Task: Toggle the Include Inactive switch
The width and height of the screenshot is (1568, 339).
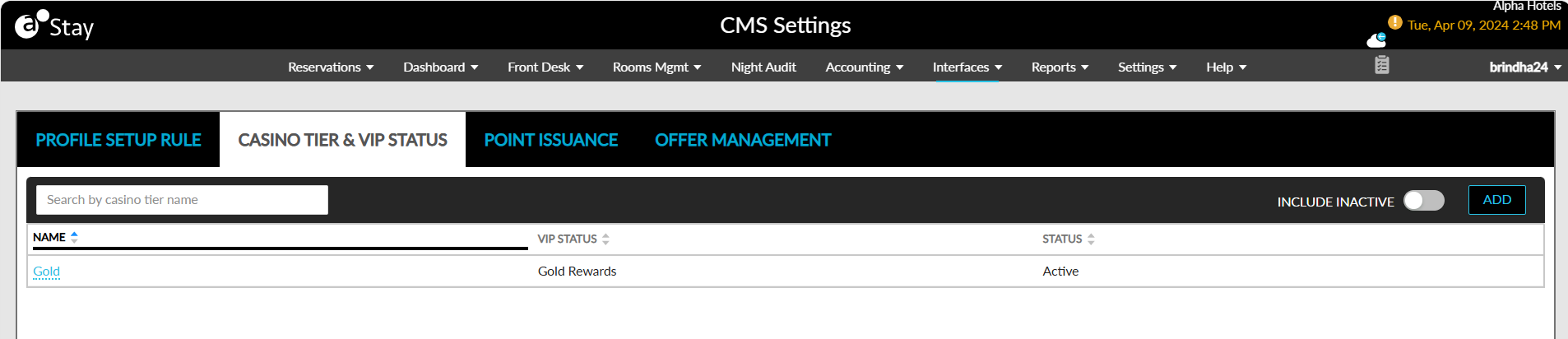Action: pyautogui.click(x=1424, y=201)
